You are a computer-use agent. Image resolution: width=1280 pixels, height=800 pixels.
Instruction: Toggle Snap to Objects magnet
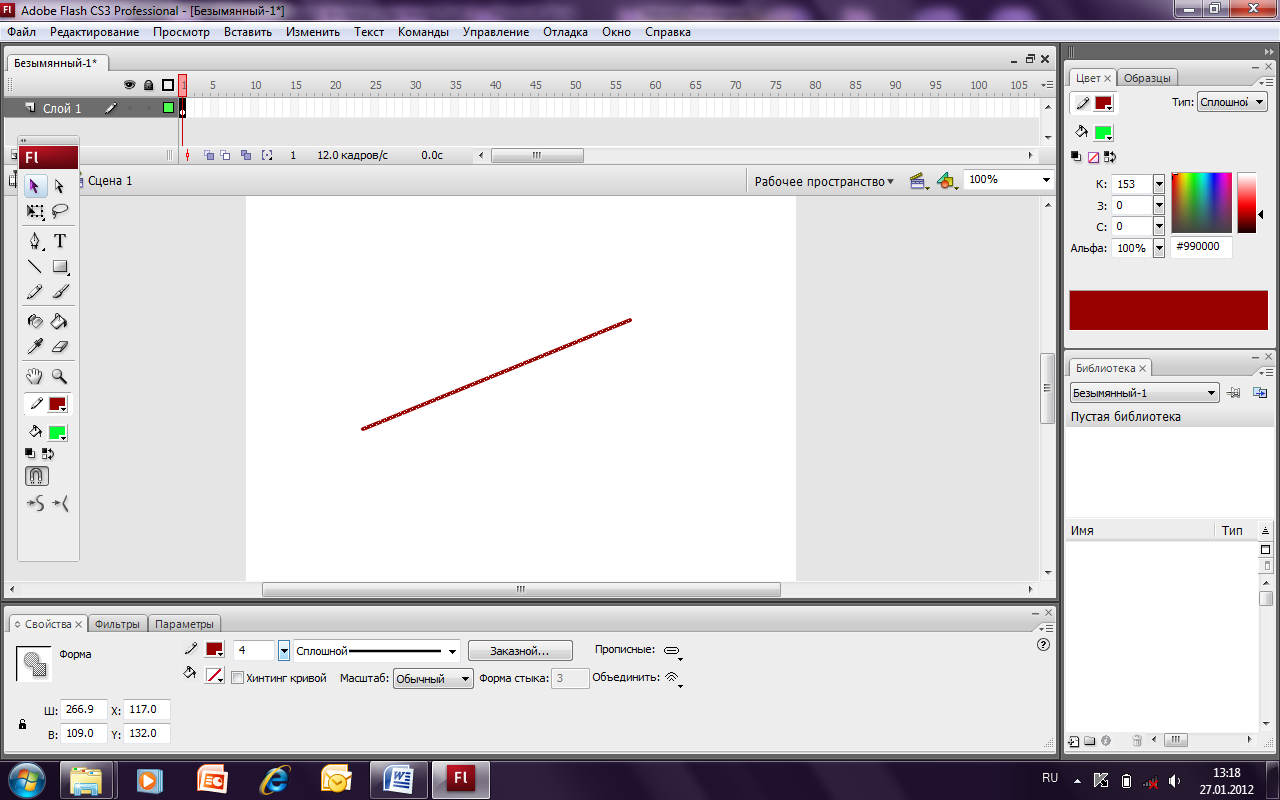pos(36,477)
